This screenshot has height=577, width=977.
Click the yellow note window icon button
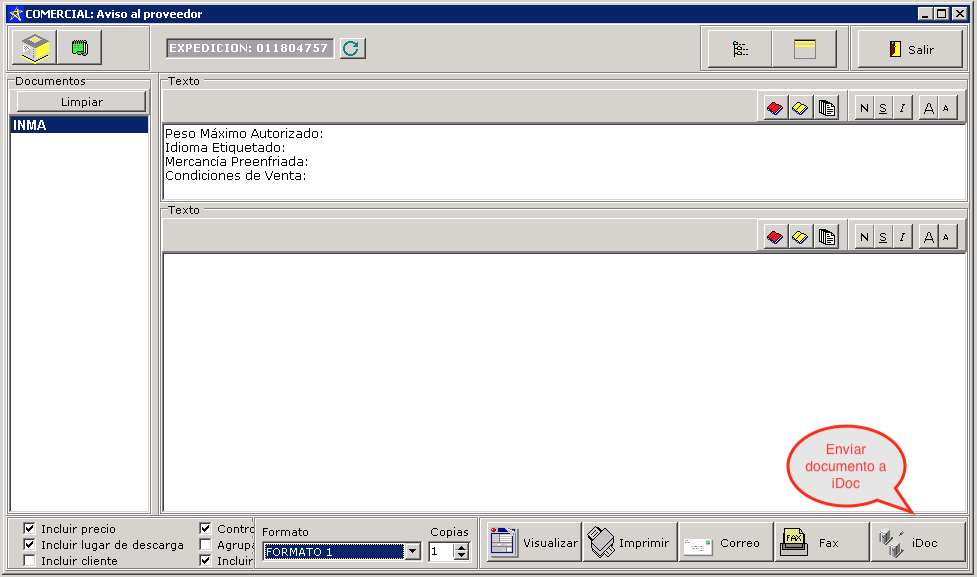[x=805, y=49]
